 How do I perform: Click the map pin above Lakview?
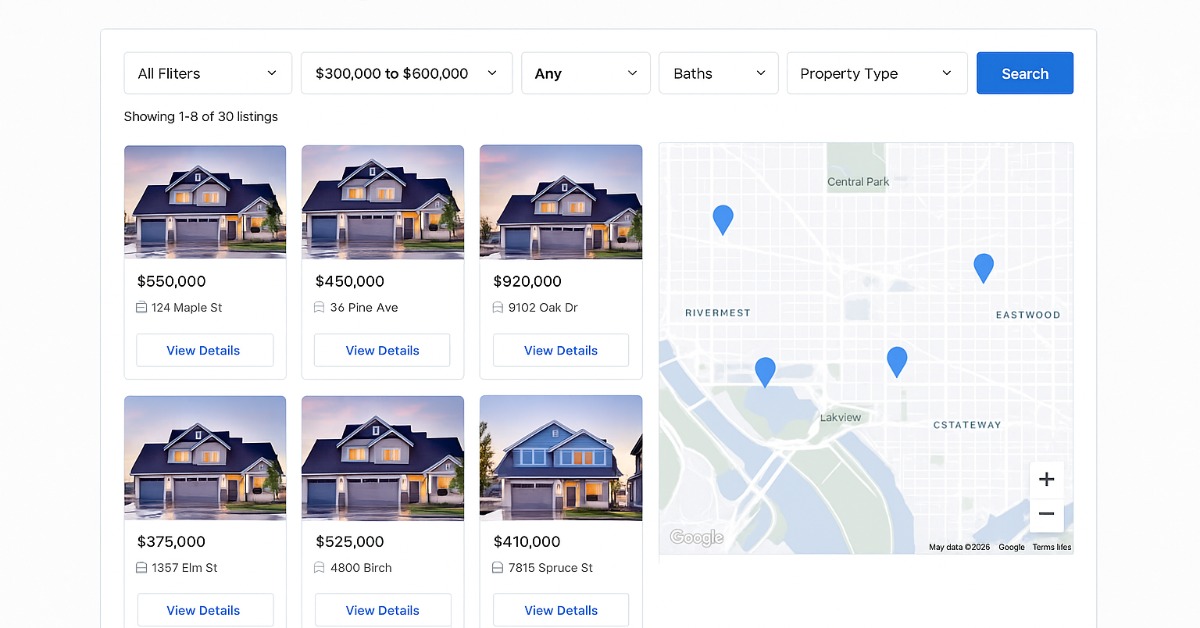tap(897, 361)
